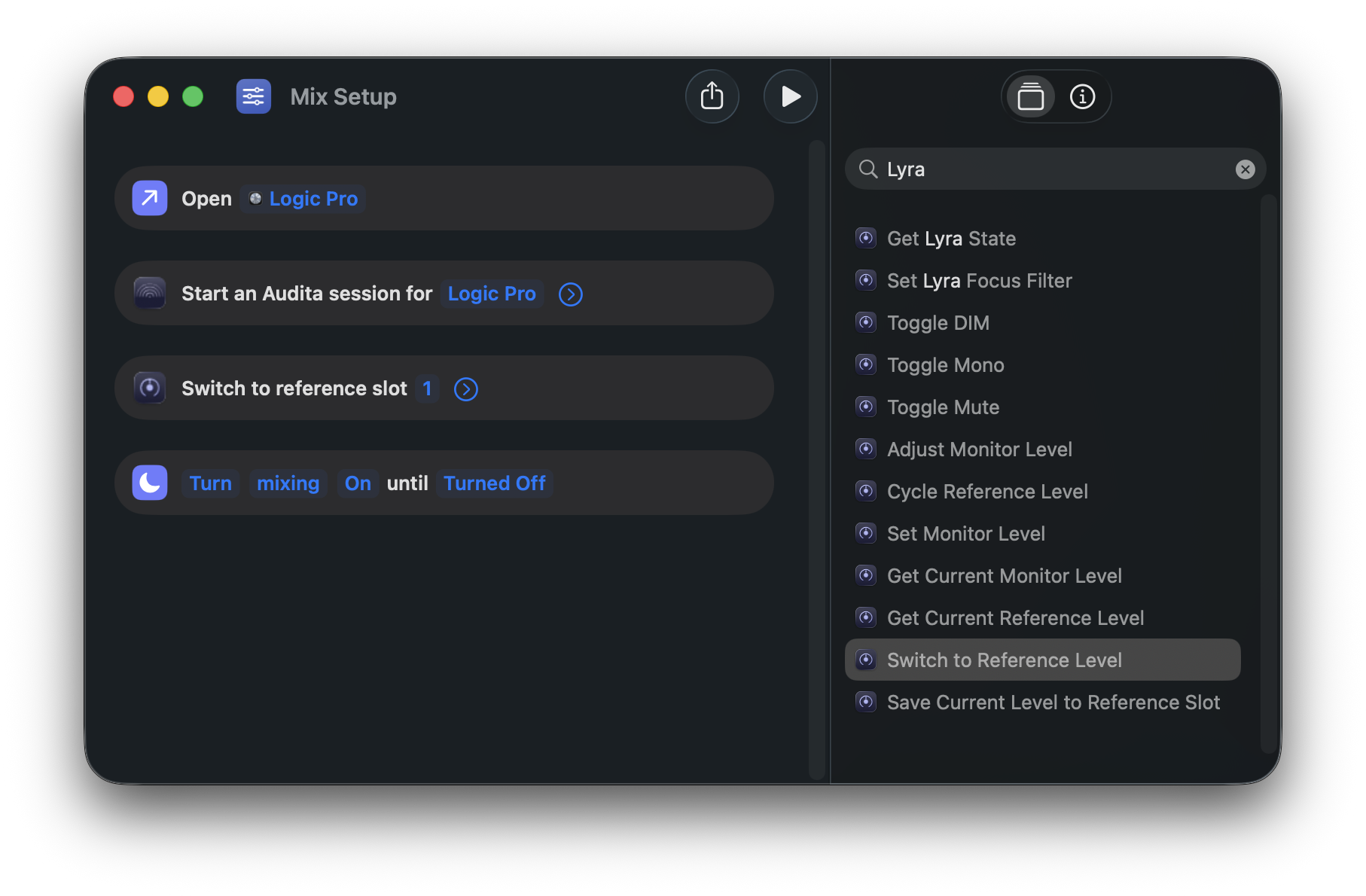Click the Mix Setup title text
Screen dimensions: 1366x896
point(343,96)
